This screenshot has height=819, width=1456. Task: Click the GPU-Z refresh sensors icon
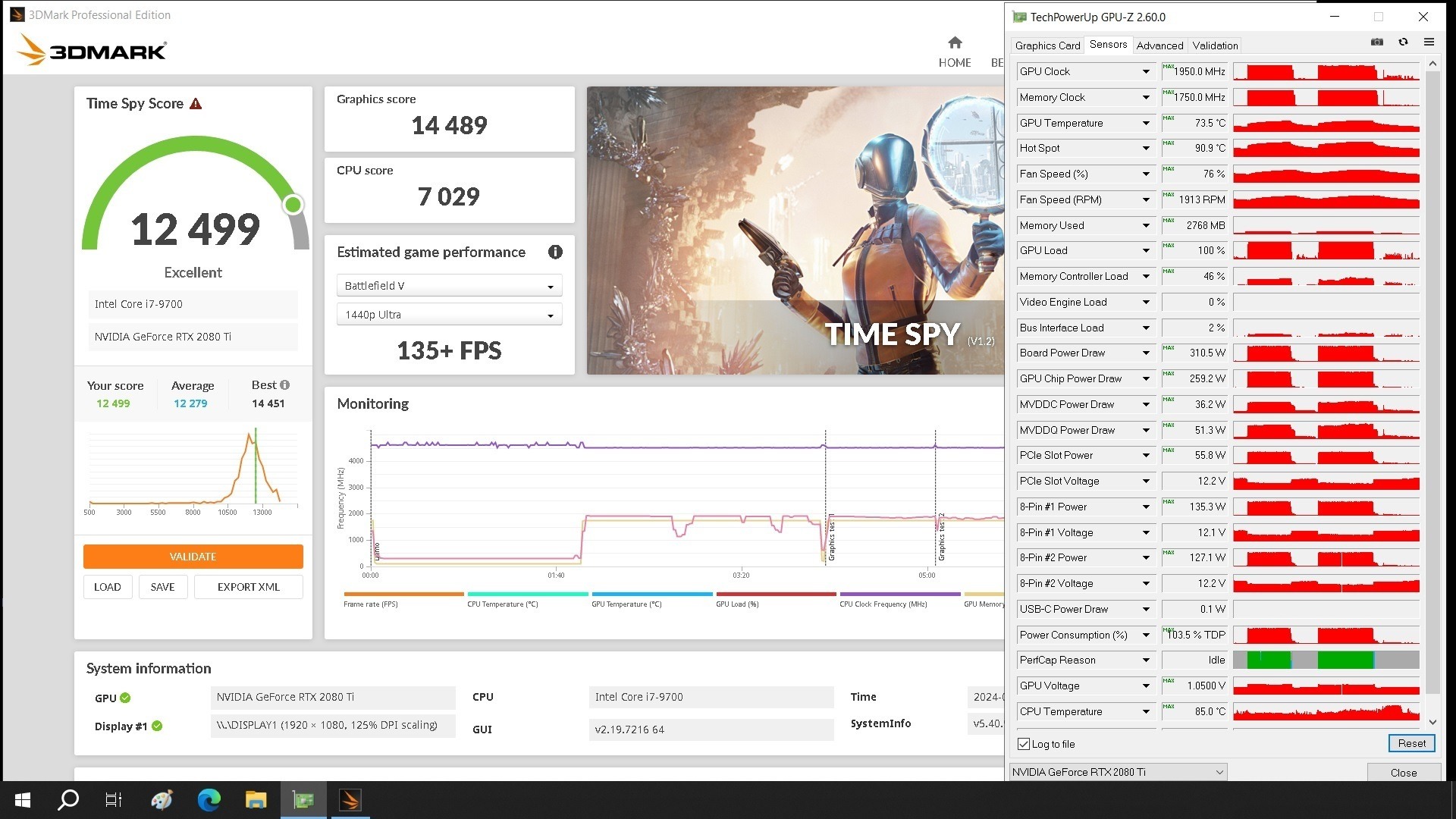coord(1403,42)
